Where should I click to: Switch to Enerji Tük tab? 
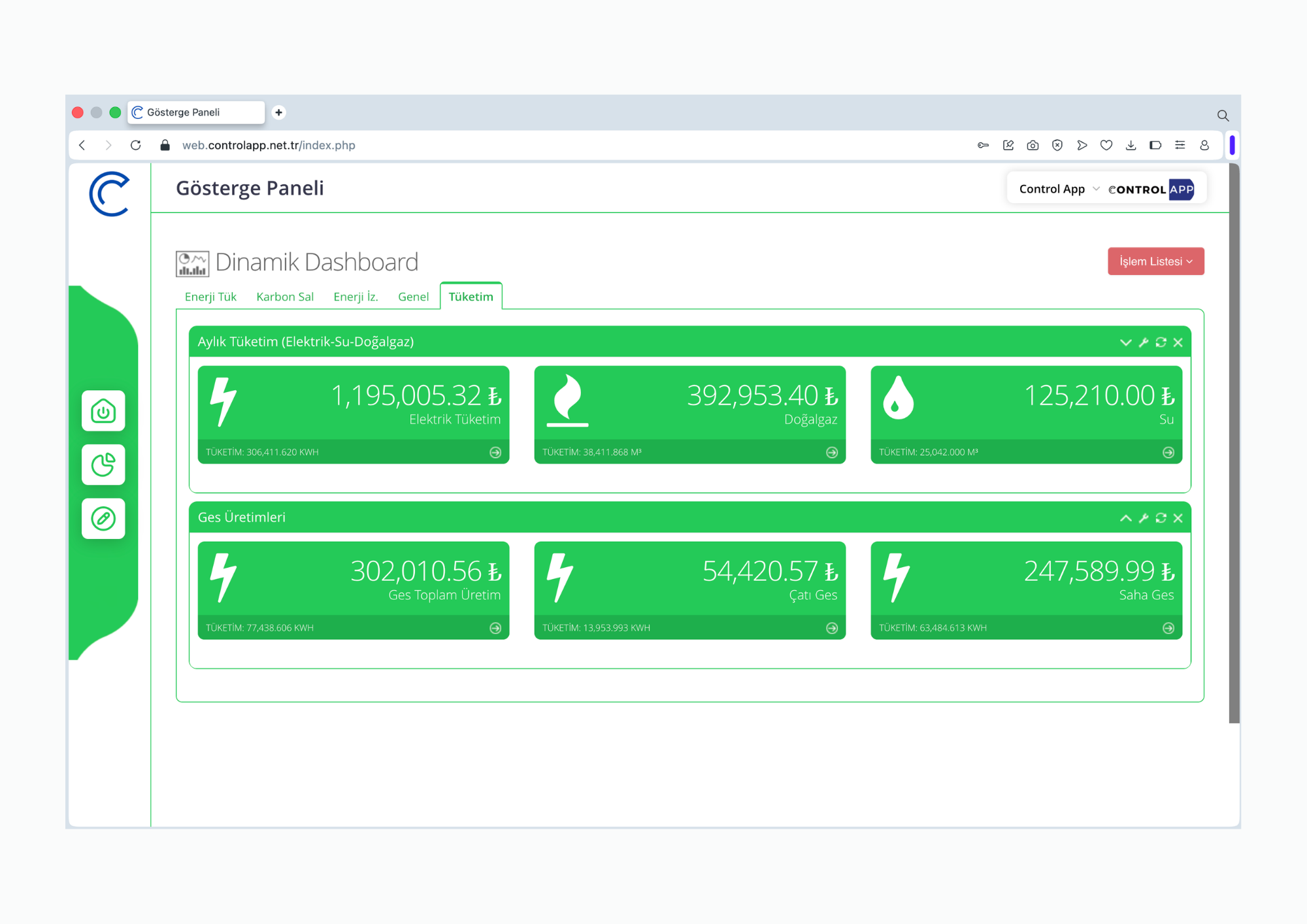[210, 297]
